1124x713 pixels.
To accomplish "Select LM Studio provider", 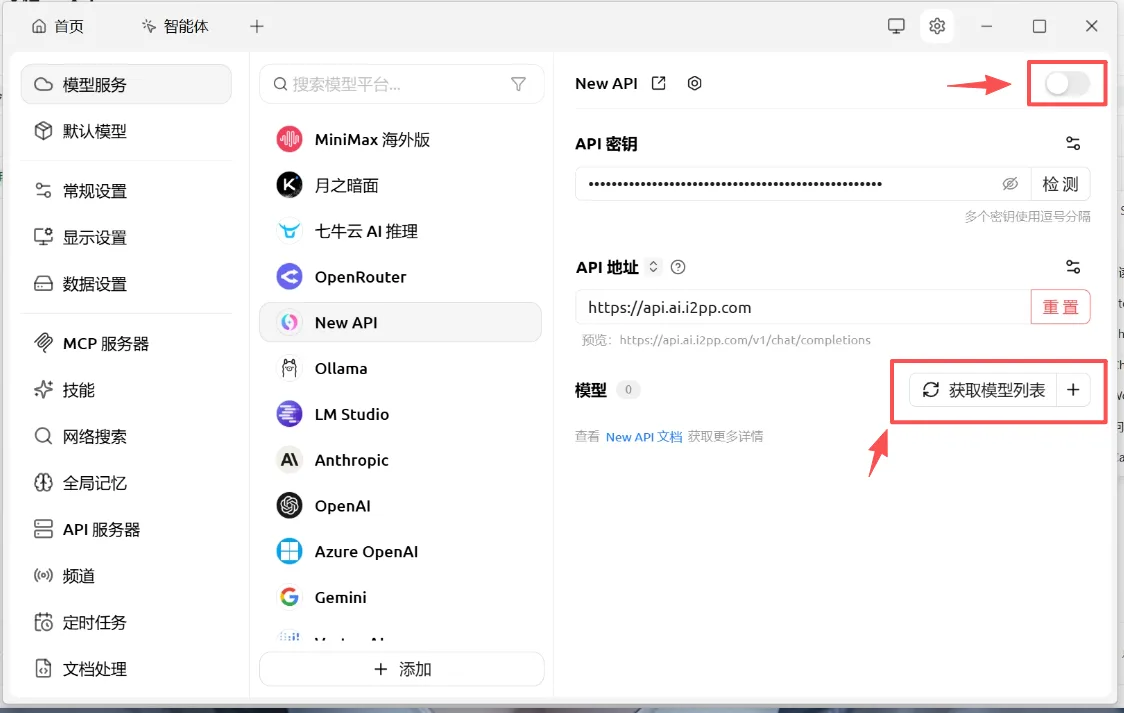I will coord(400,414).
